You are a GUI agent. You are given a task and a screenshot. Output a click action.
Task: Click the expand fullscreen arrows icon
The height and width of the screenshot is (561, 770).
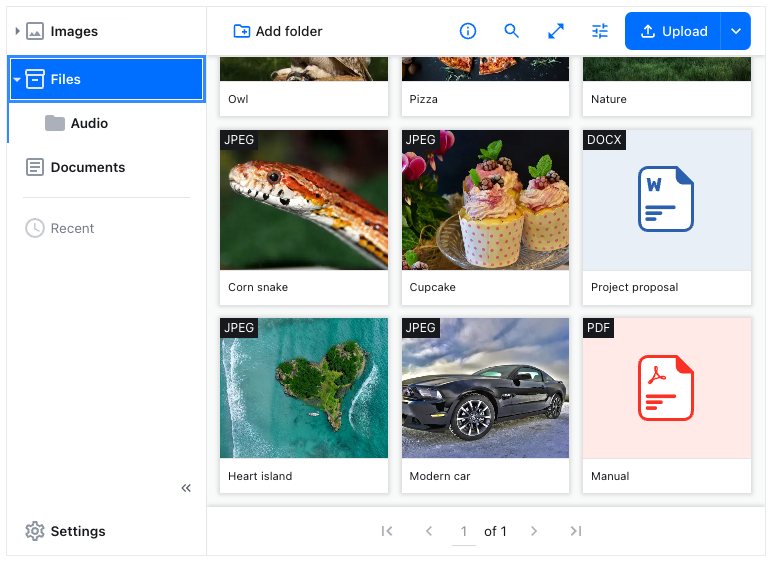[x=556, y=31]
